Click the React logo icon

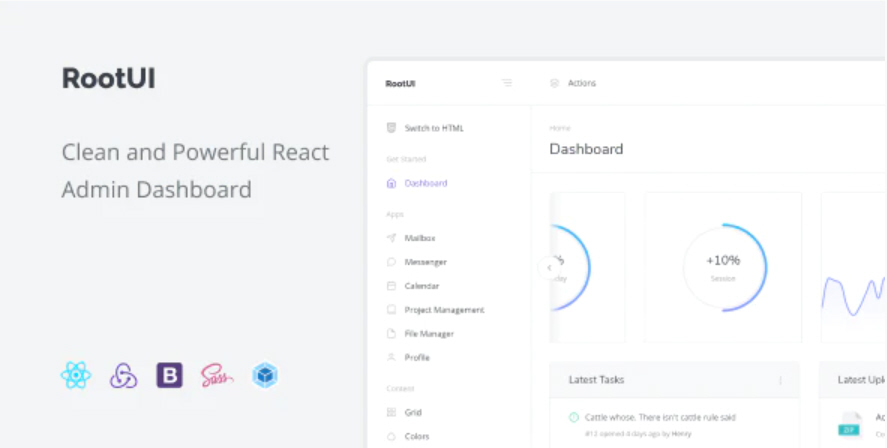pos(76,375)
